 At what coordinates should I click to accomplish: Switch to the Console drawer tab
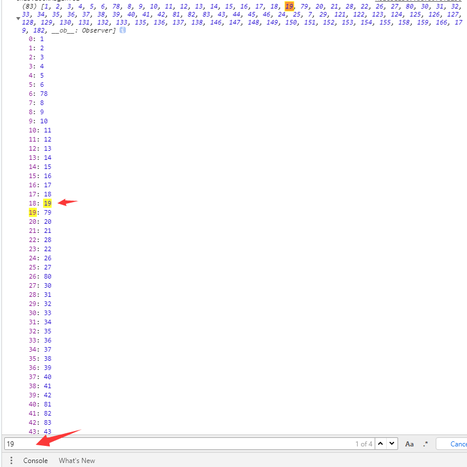point(35,460)
